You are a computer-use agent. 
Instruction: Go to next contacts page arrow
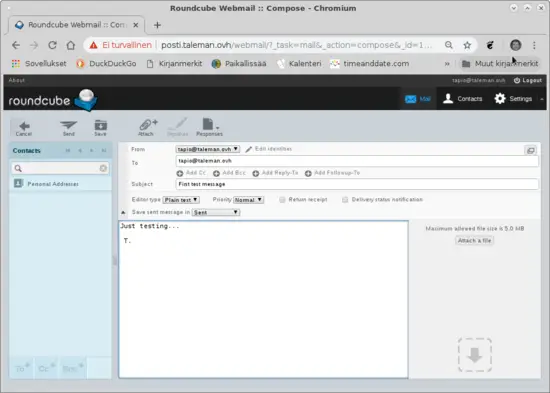coord(92,151)
